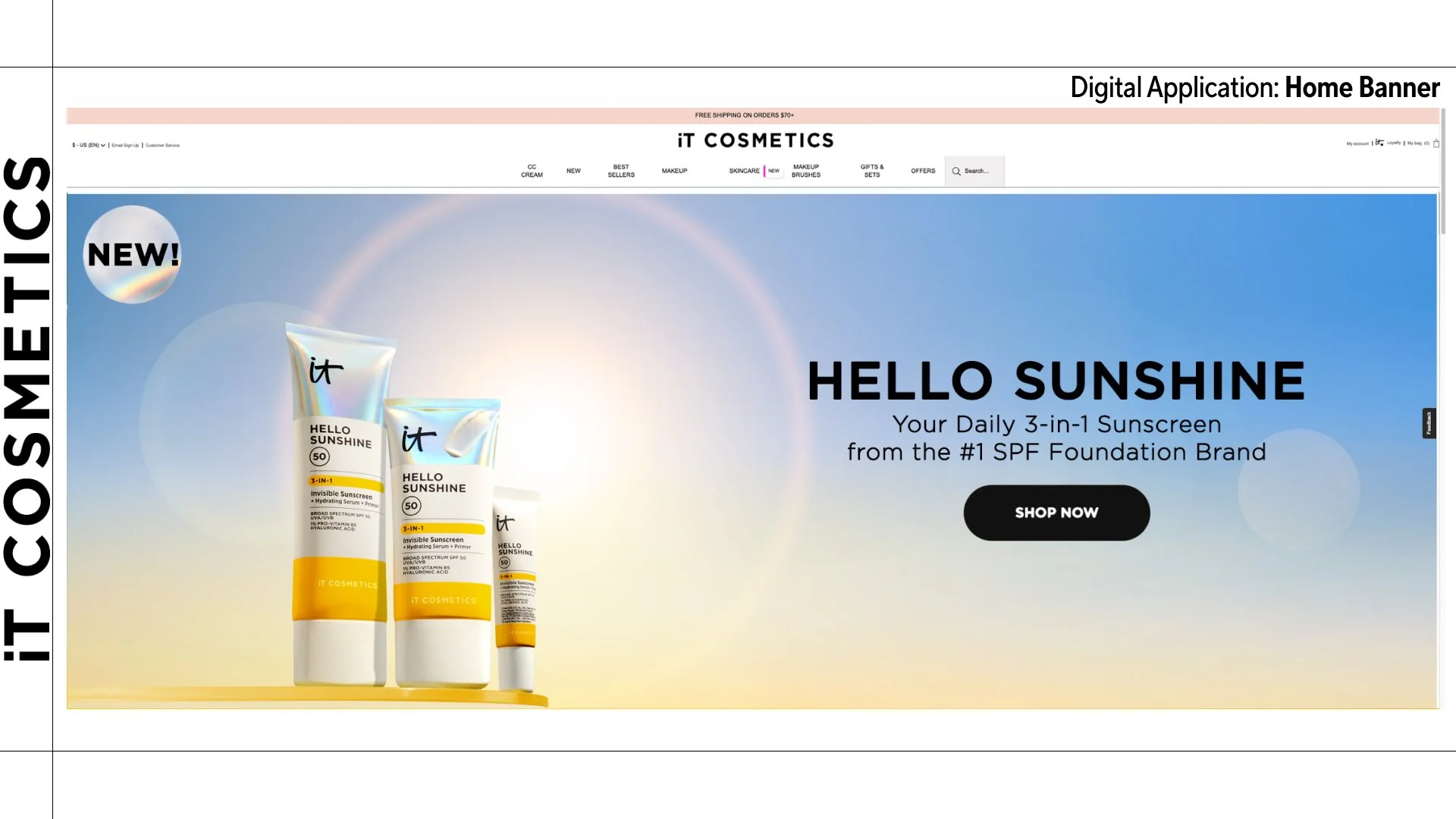Open the Email Sign Up link
The height and width of the screenshot is (819, 1456).
point(125,145)
